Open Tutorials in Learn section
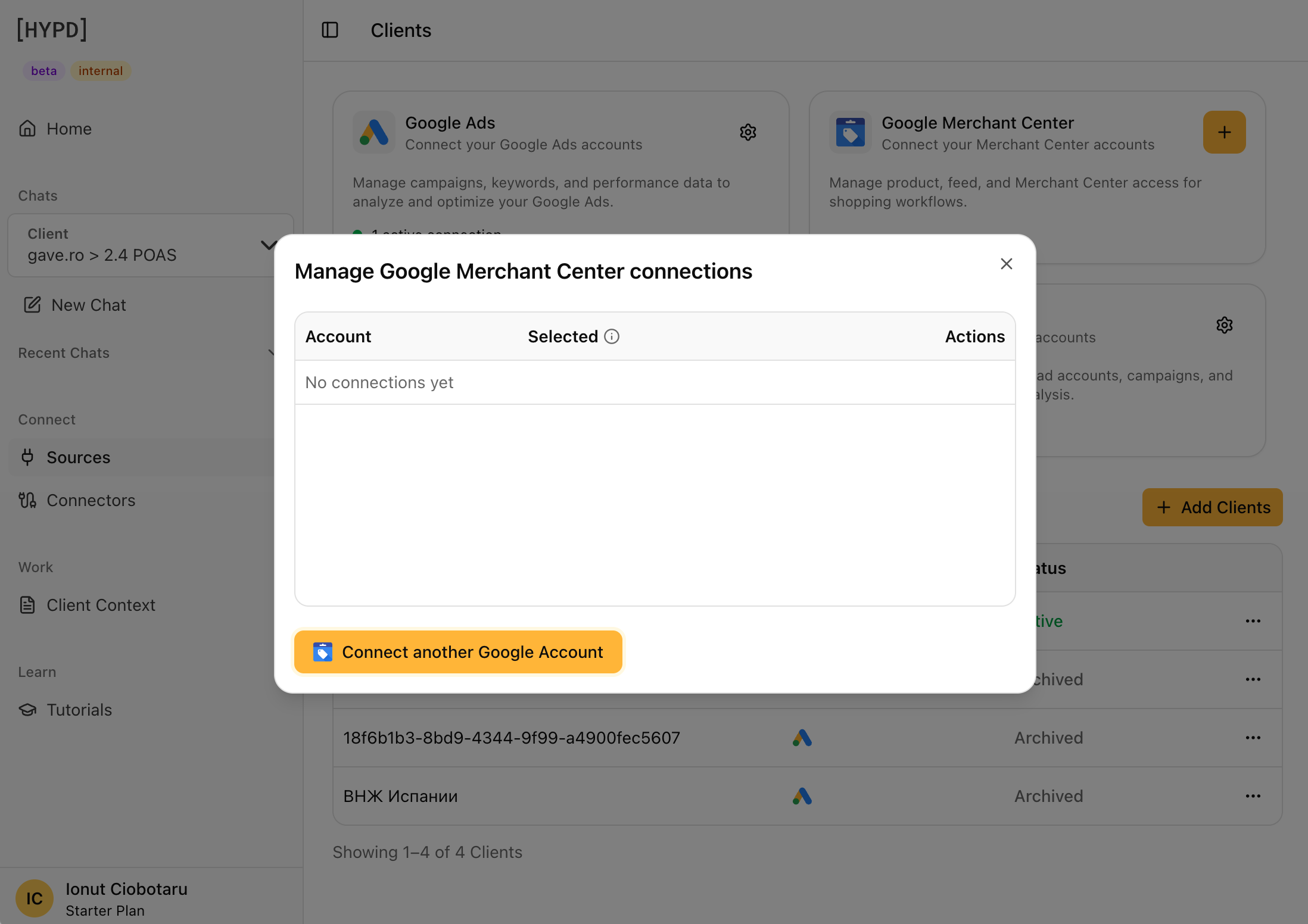1308x924 pixels. pos(79,710)
